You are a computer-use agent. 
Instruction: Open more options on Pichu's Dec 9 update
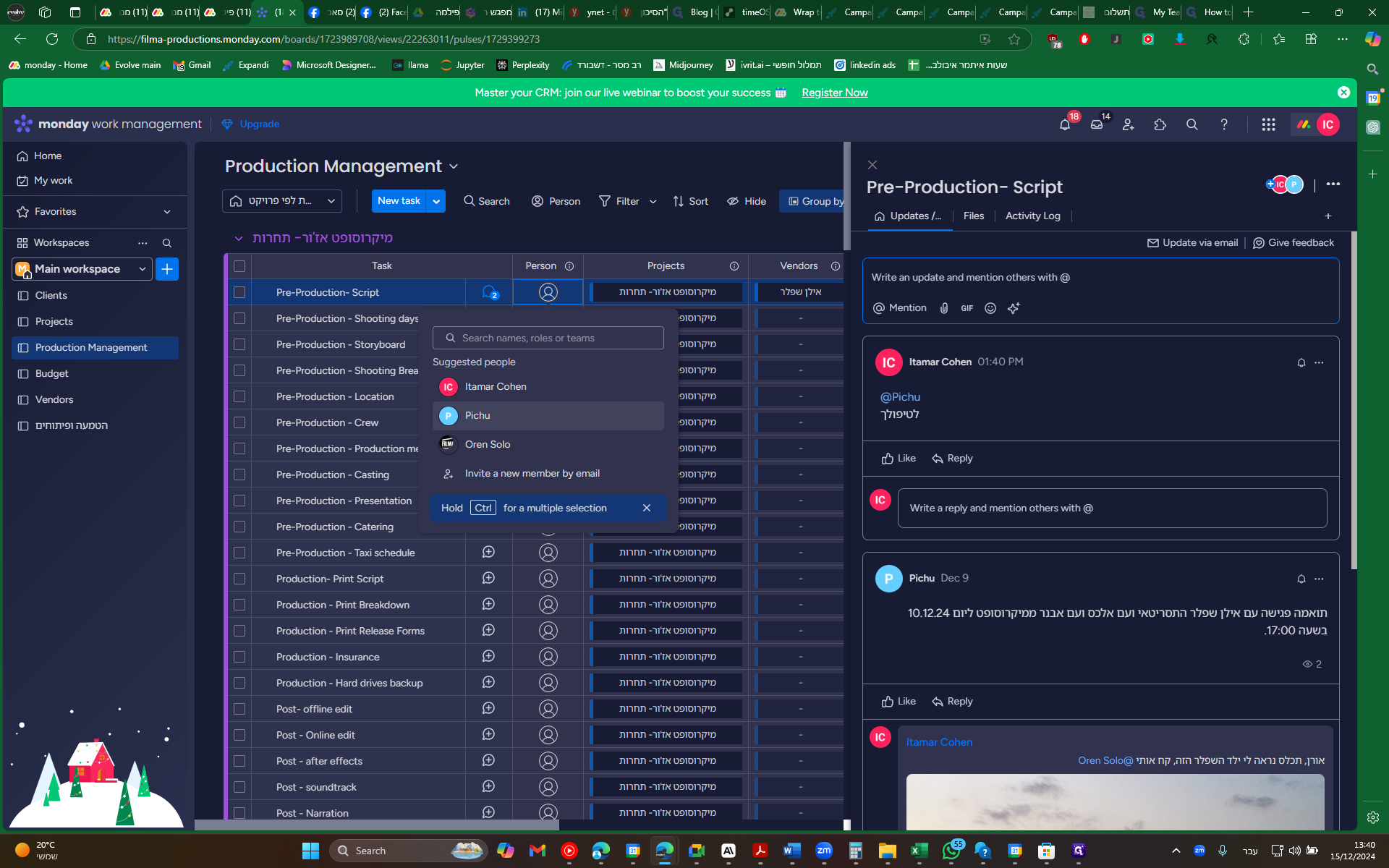tap(1319, 579)
